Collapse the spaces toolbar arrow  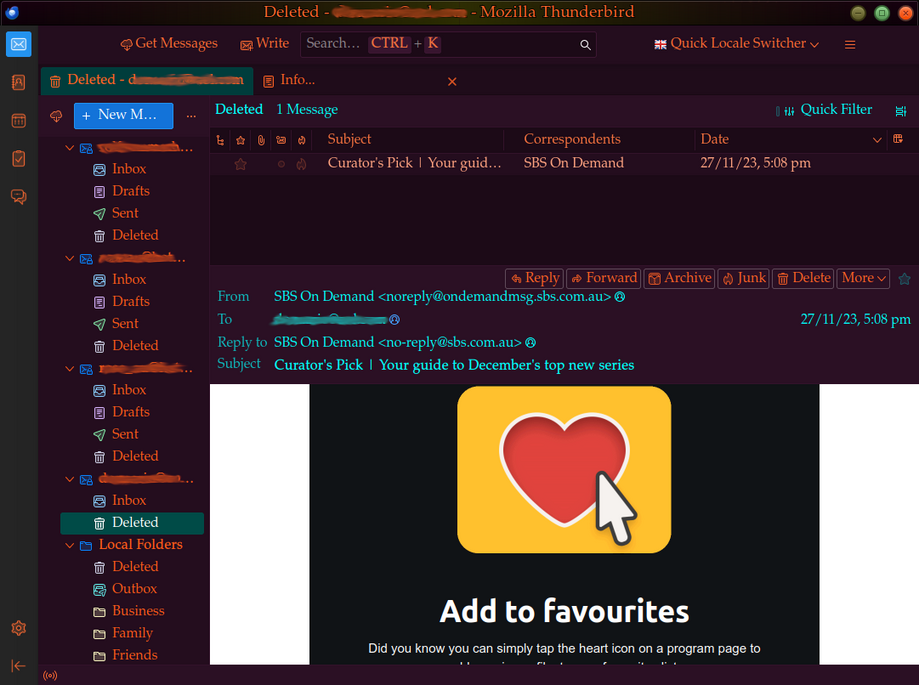(18, 666)
